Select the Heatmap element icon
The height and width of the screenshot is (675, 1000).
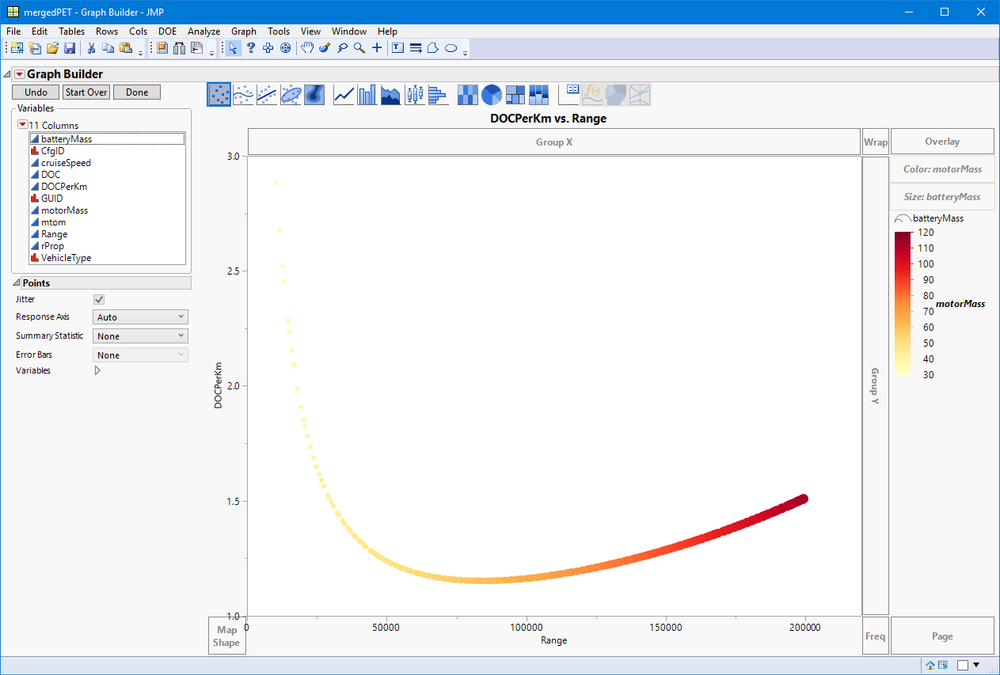(467, 95)
